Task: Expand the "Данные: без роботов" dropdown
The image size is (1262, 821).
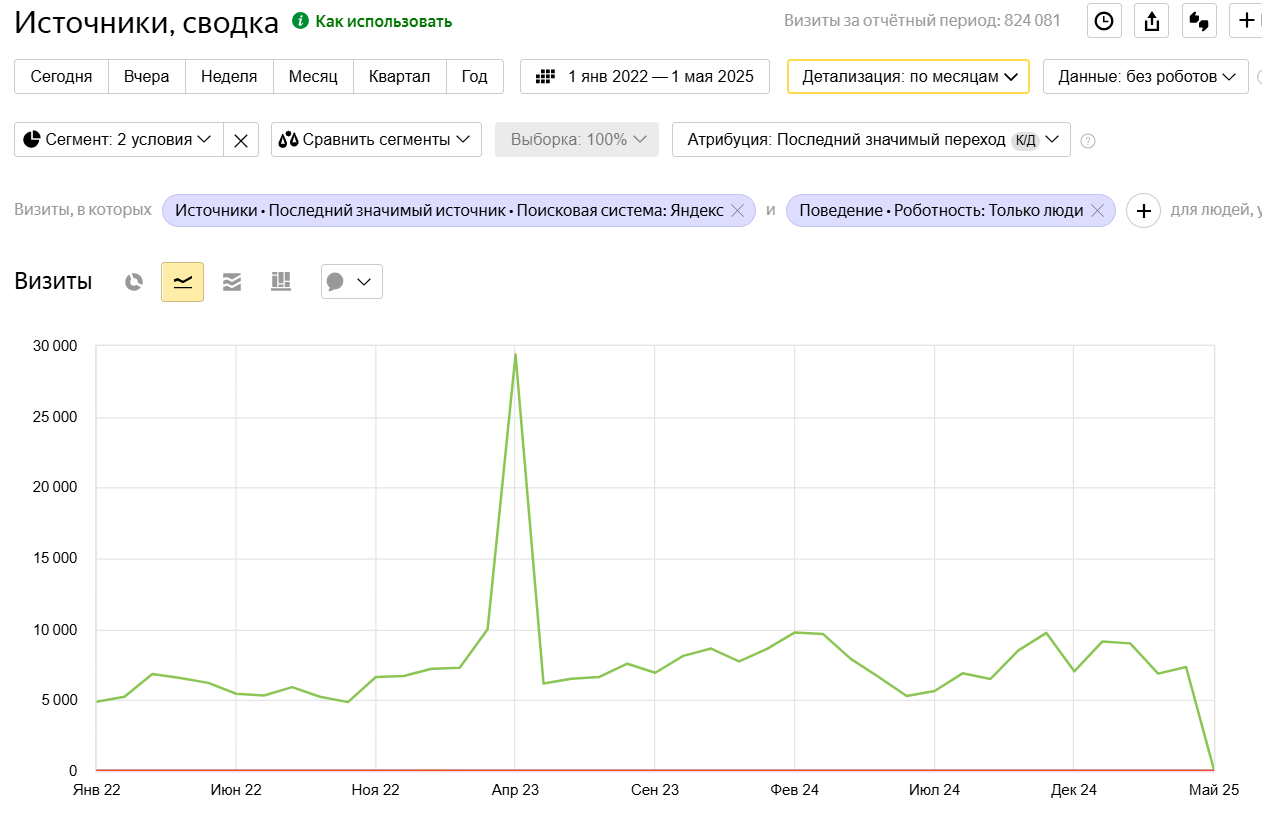Action: (1145, 77)
